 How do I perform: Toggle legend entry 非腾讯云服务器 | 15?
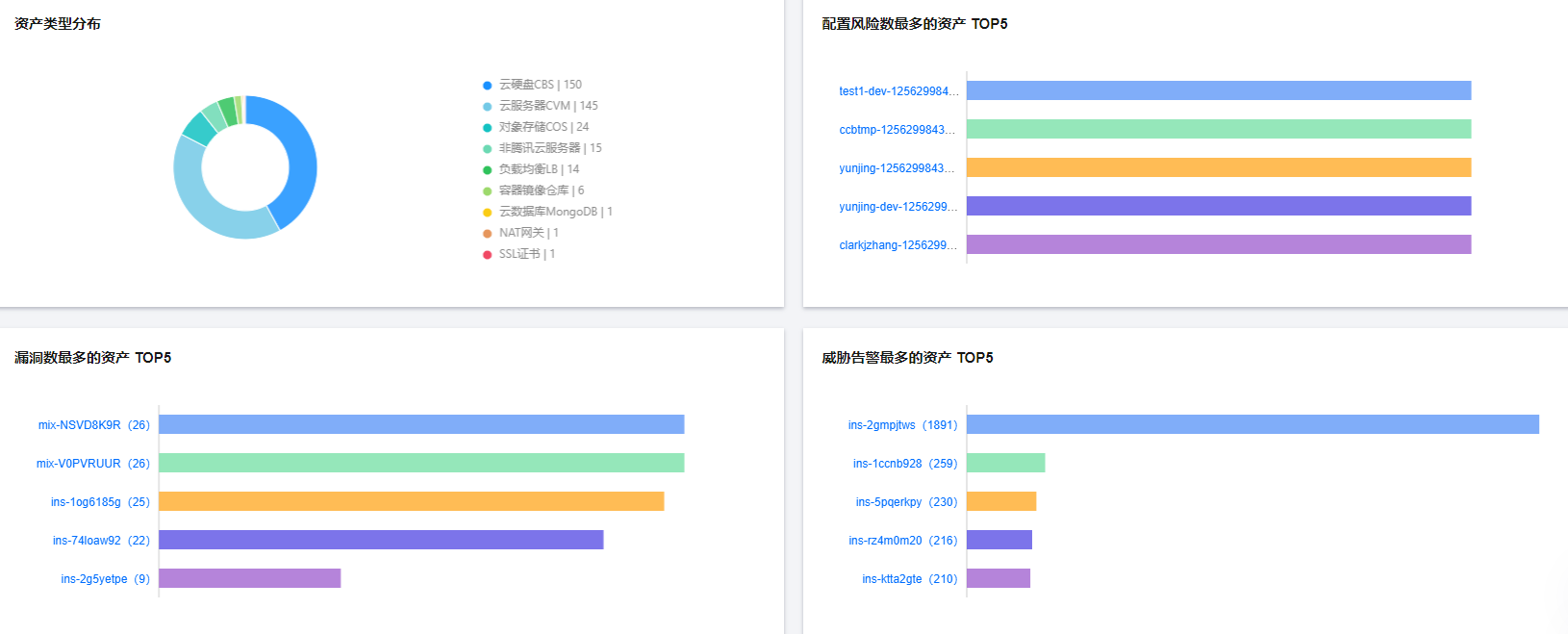coord(543,148)
